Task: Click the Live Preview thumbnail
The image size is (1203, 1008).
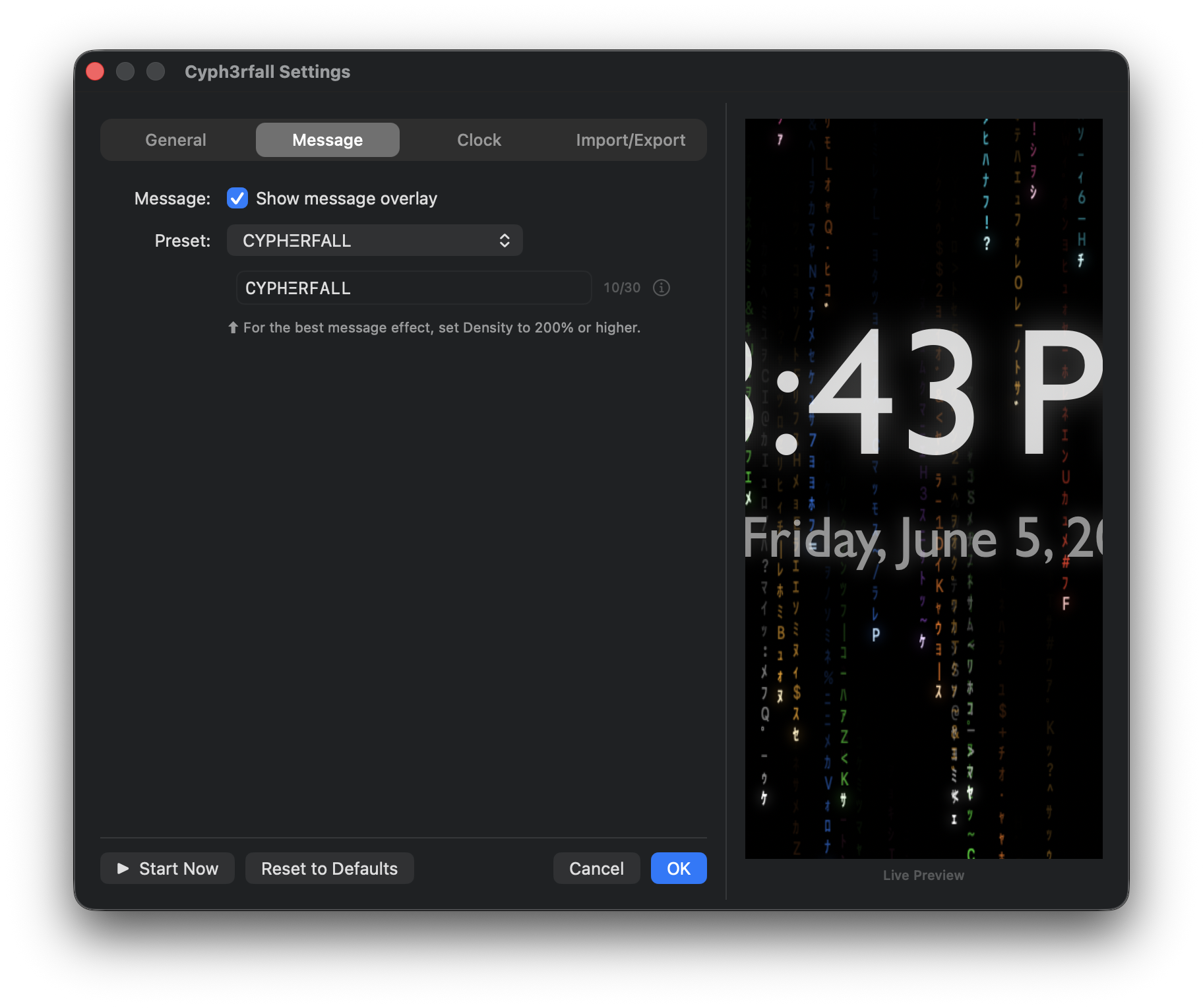Action: coord(923,488)
